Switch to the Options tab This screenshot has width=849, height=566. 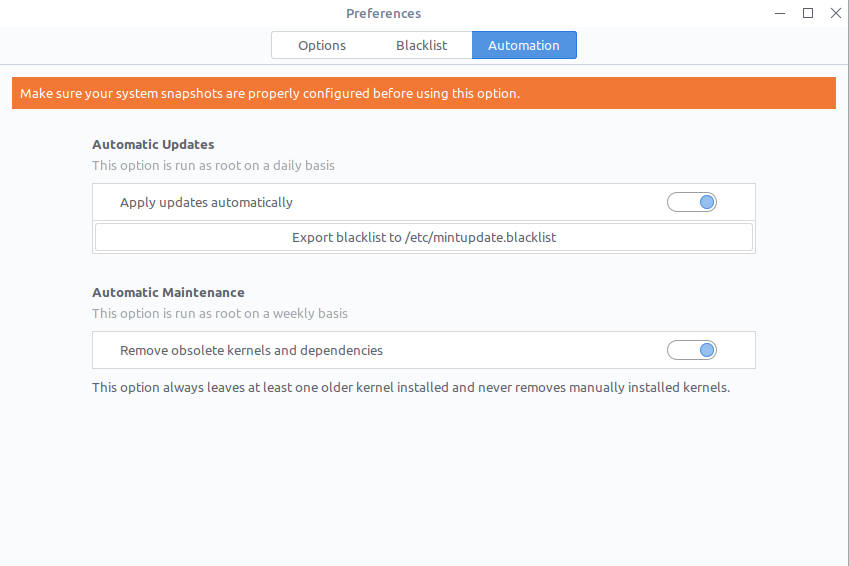pyautogui.click(x=322, y=45)
